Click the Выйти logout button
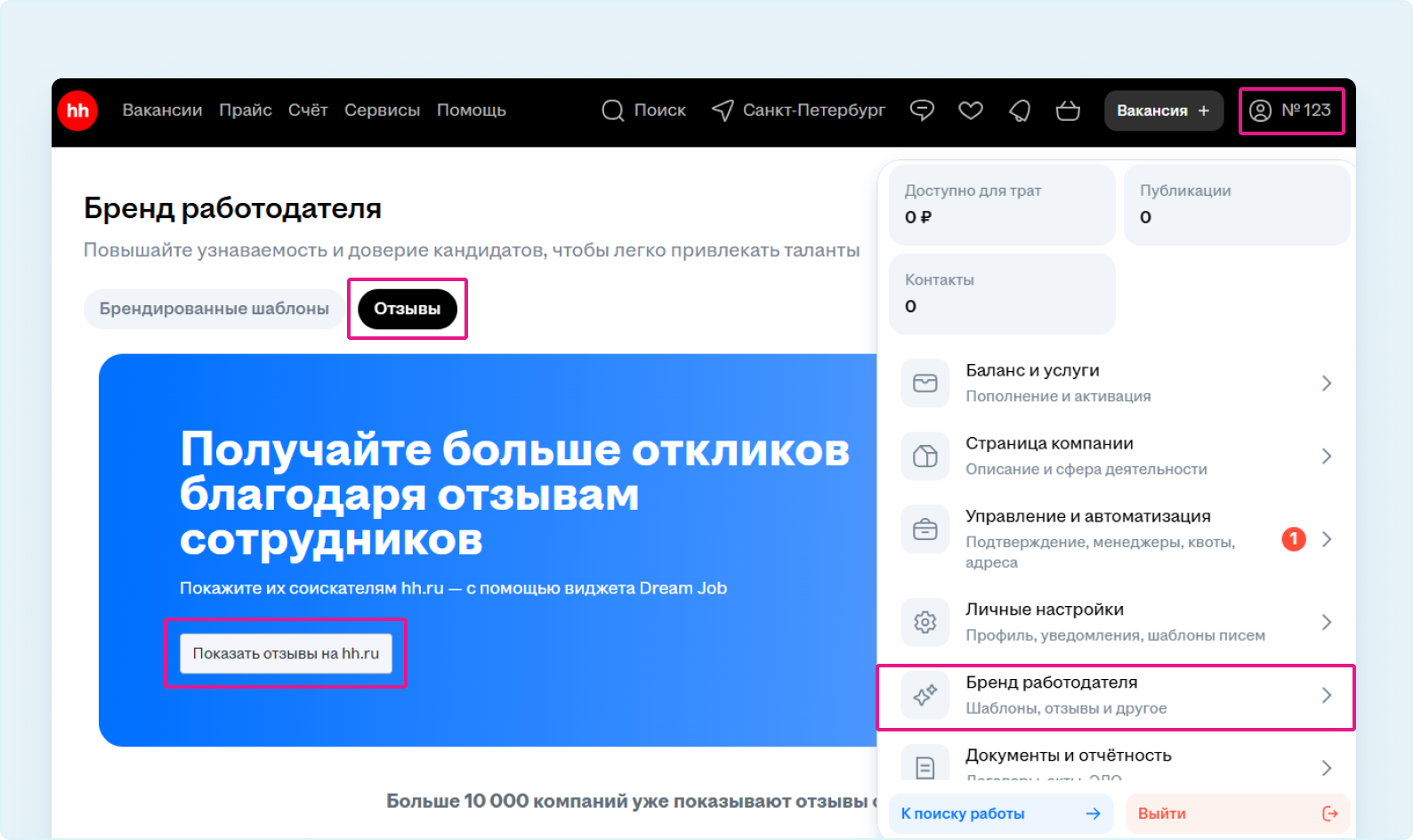This screenshot has height=840, width=1413. click(x=1237, y=813)
